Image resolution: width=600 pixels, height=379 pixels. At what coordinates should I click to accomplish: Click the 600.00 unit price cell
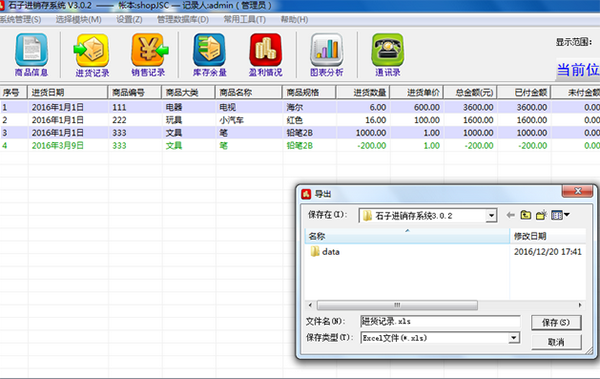click(x=427, y=107)
